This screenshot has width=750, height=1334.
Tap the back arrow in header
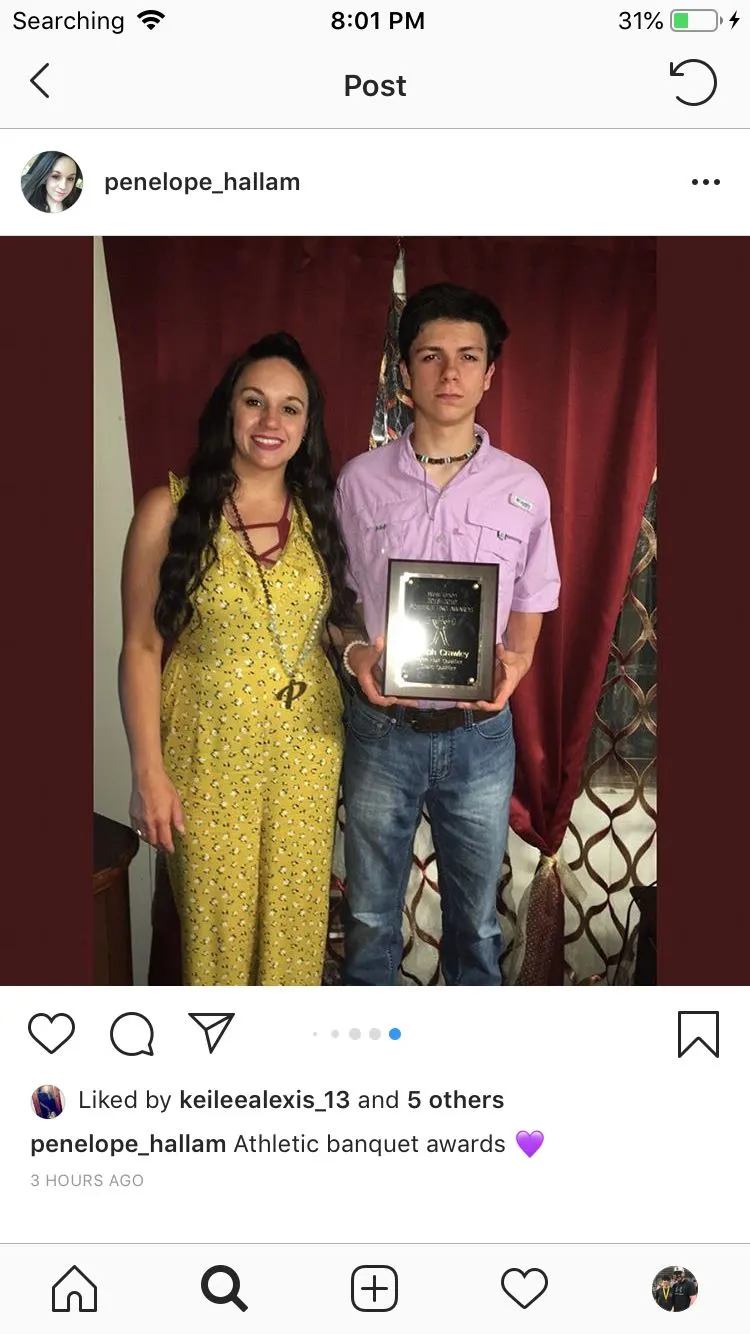pos(40,82)
